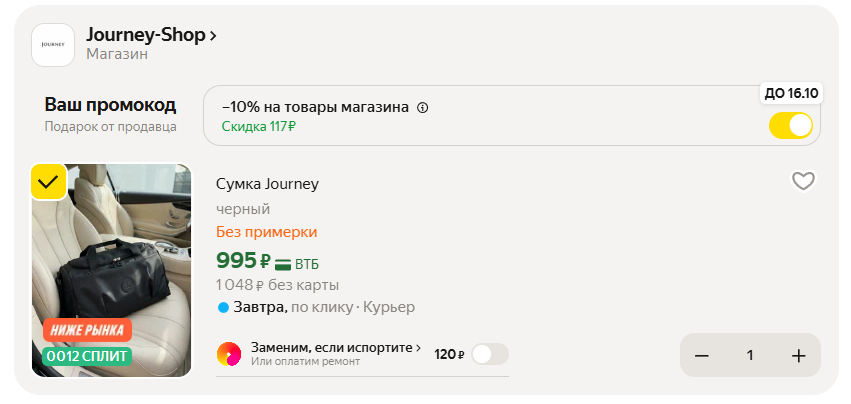Click the 'Ниже рынка' badge on photo

click(87, 330)
